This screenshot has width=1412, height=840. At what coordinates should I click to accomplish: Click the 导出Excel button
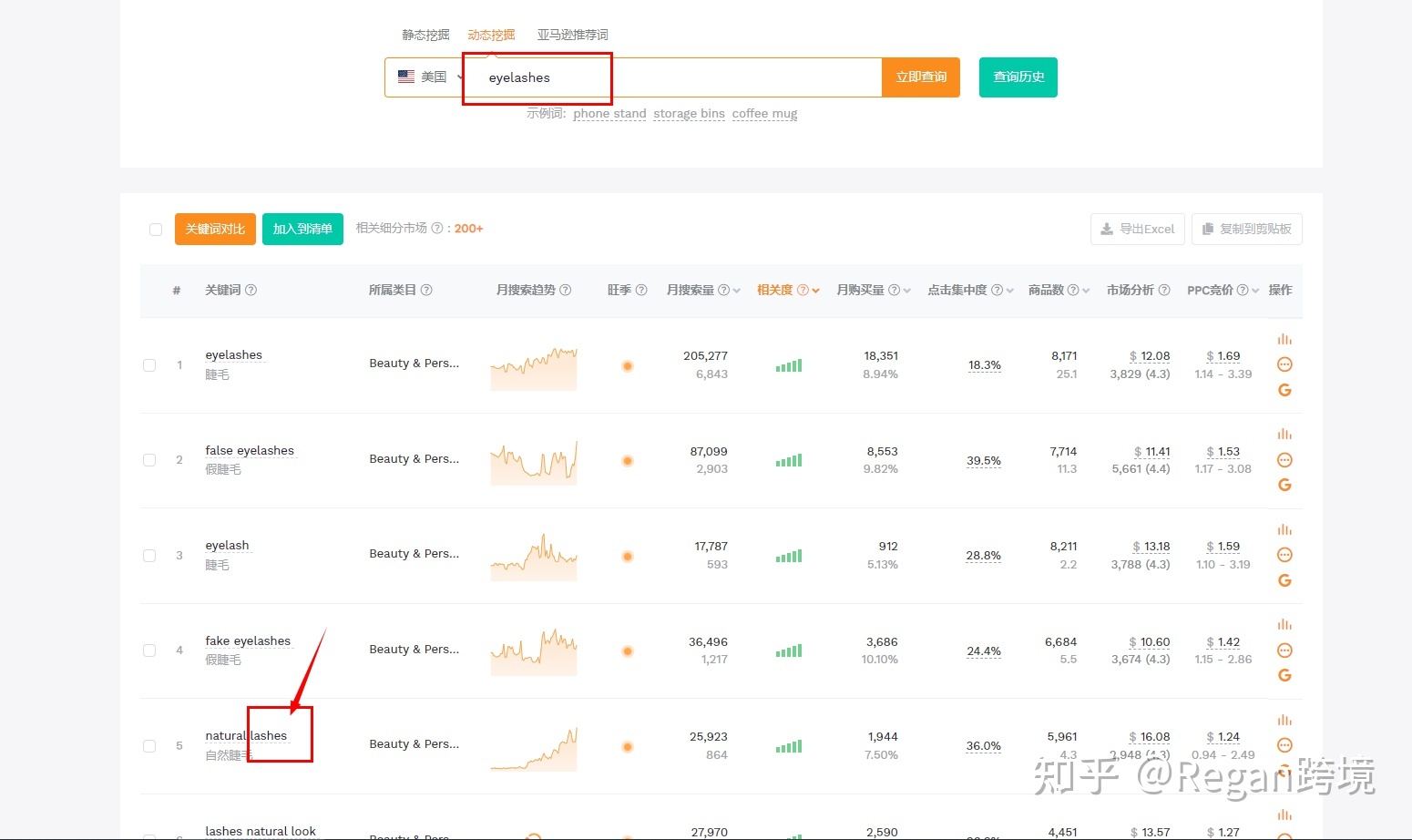pyautogui.click(x=1137, y=229)
